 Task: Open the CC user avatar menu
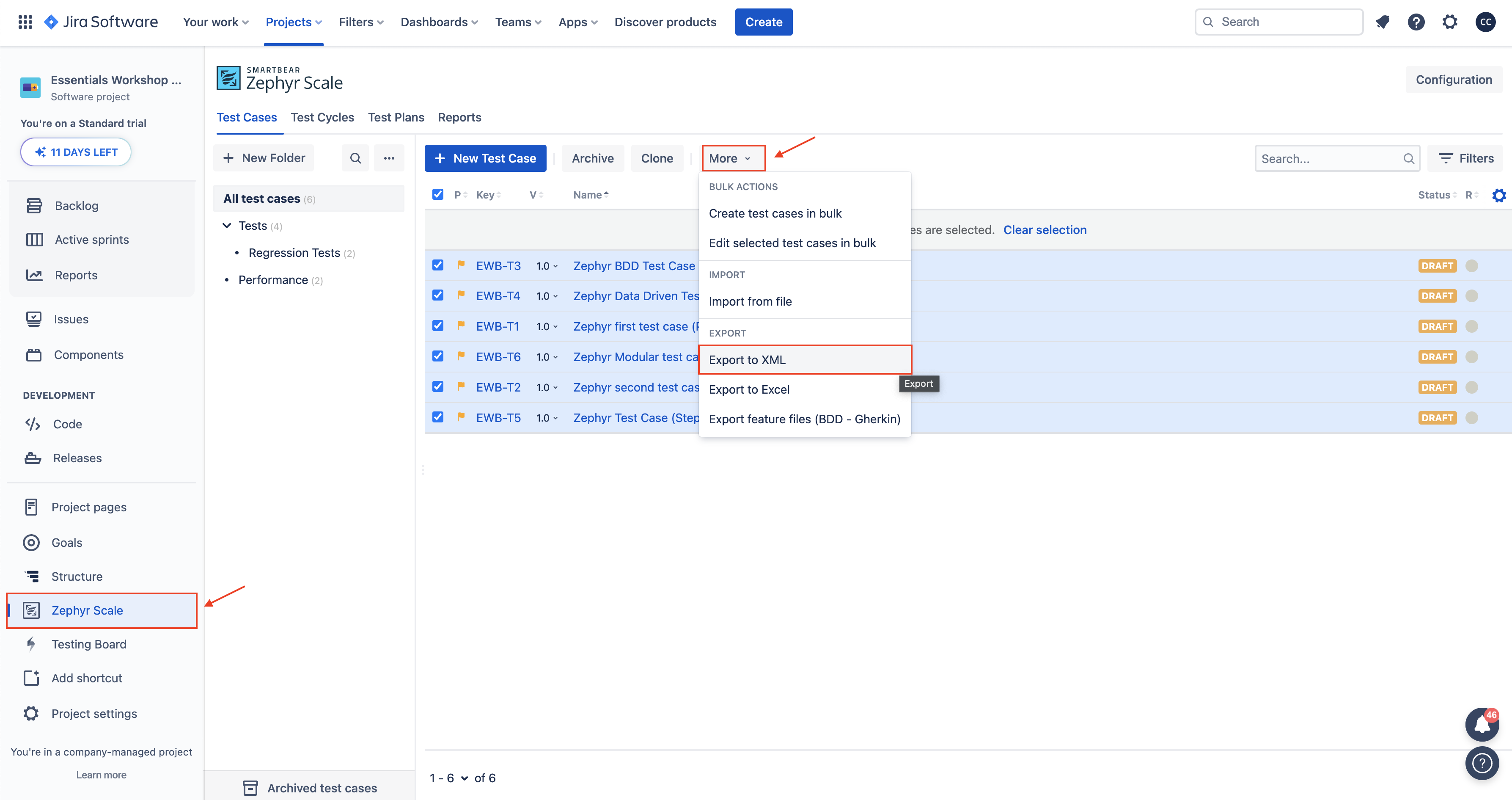[x=1485, y=22]
